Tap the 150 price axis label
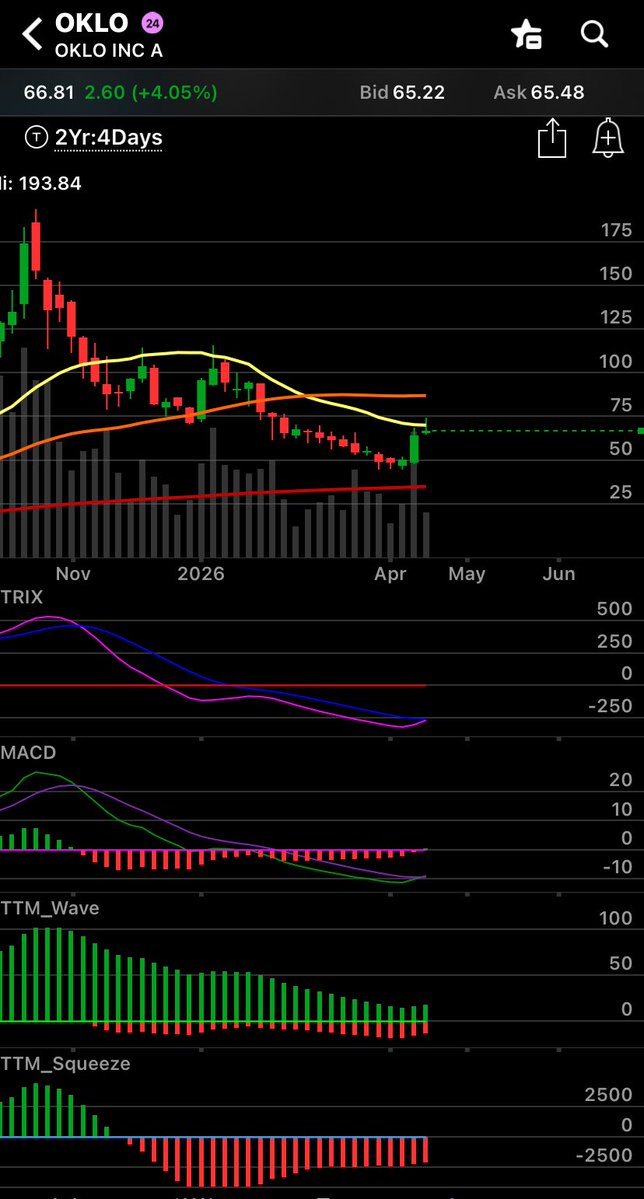This screenshot has height=1199, width=644. pyautogui.click(x=616, y=274)
